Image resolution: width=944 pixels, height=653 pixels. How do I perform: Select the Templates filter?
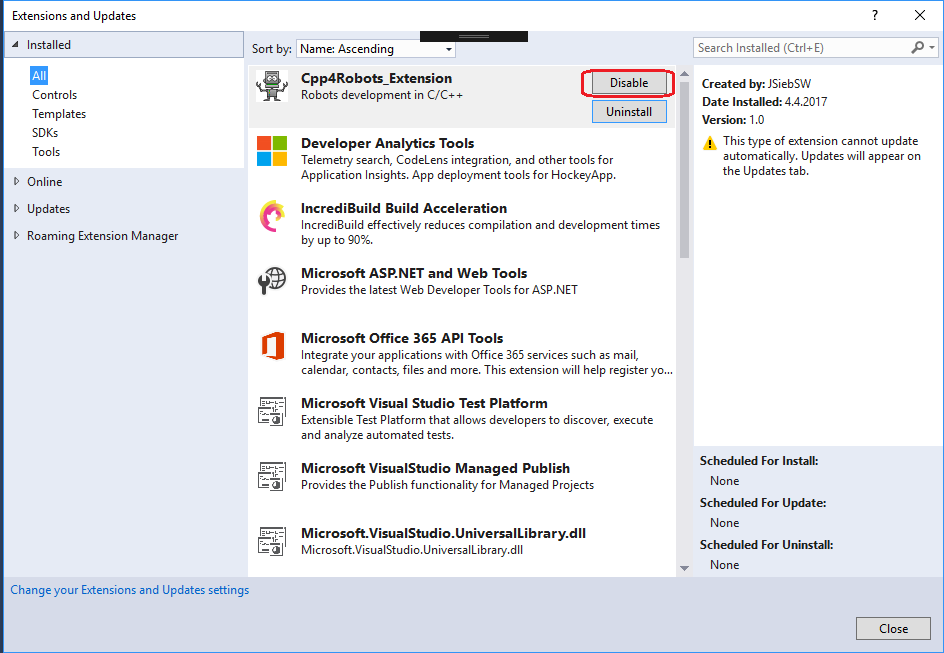click(59, 114)
